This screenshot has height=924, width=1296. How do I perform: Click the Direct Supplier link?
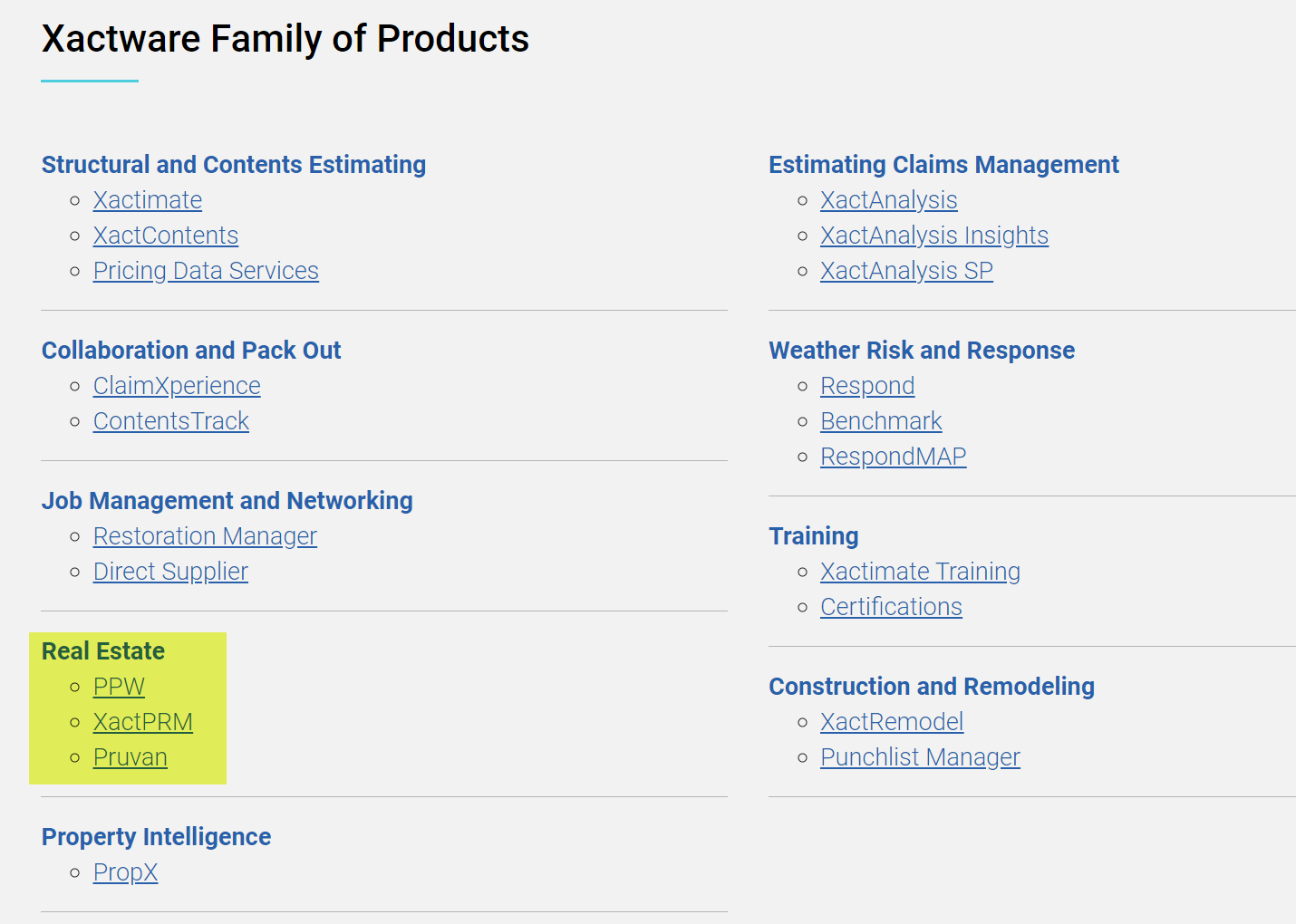pyautogui.click(x=170, y=572)
